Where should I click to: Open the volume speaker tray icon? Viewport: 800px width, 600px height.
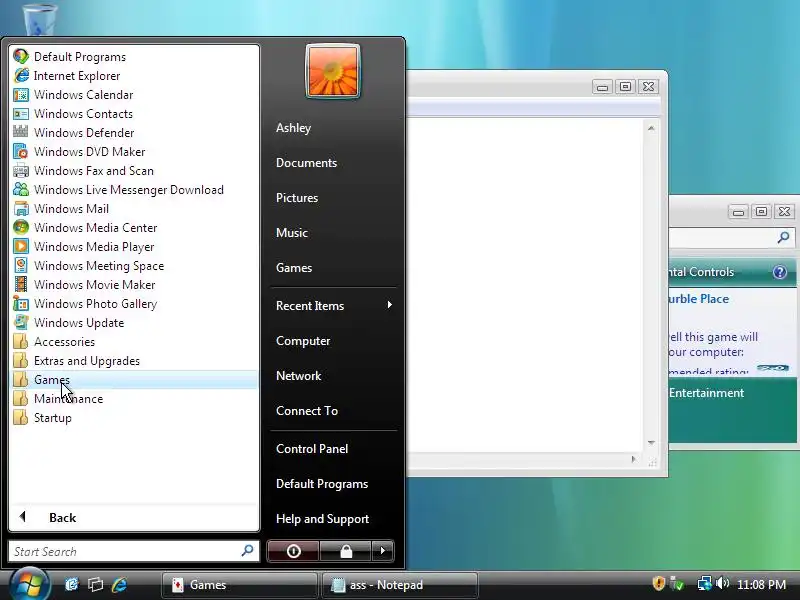pos(722,583)
